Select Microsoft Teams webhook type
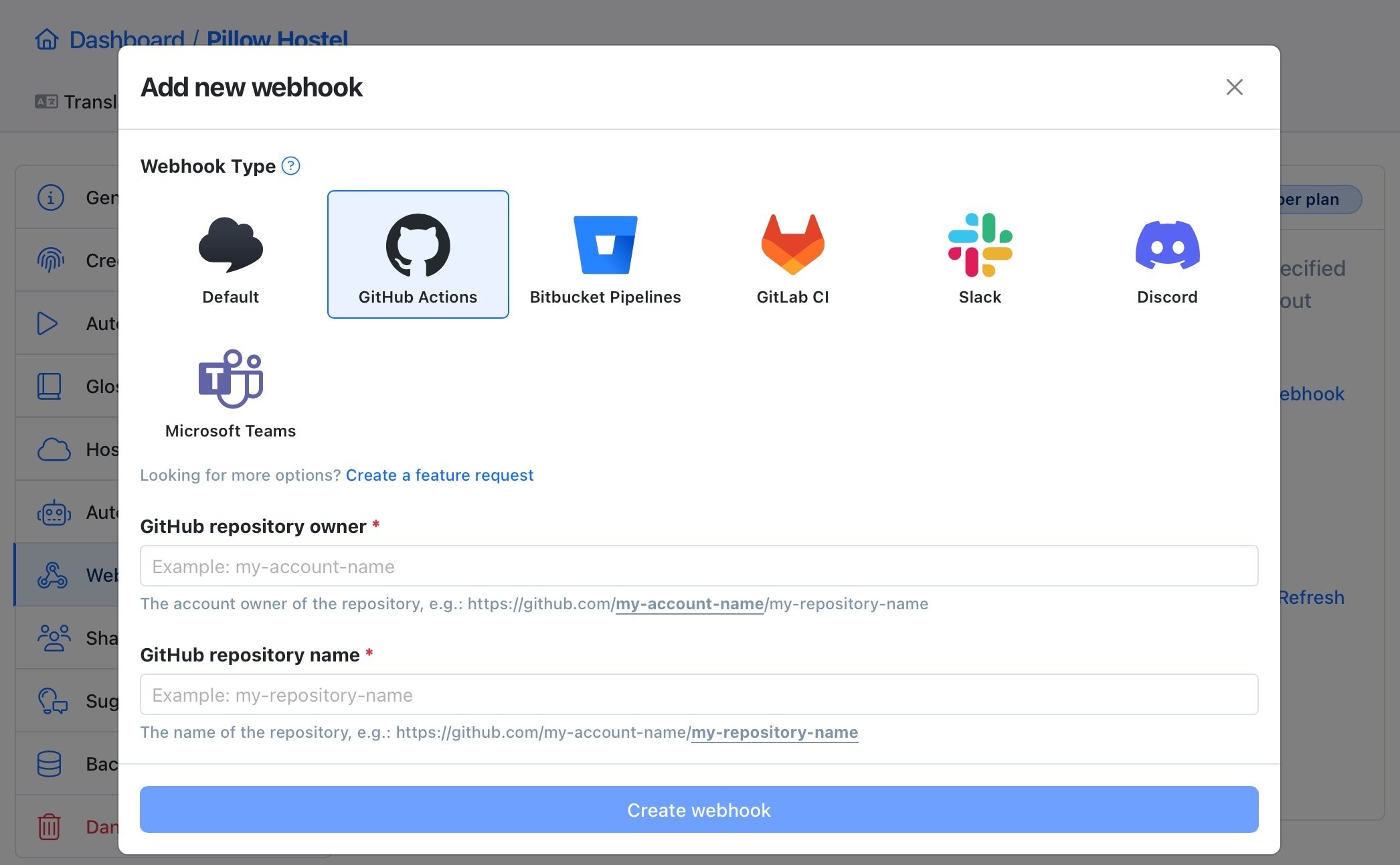1400x865 pixels. tap(230, 390)
